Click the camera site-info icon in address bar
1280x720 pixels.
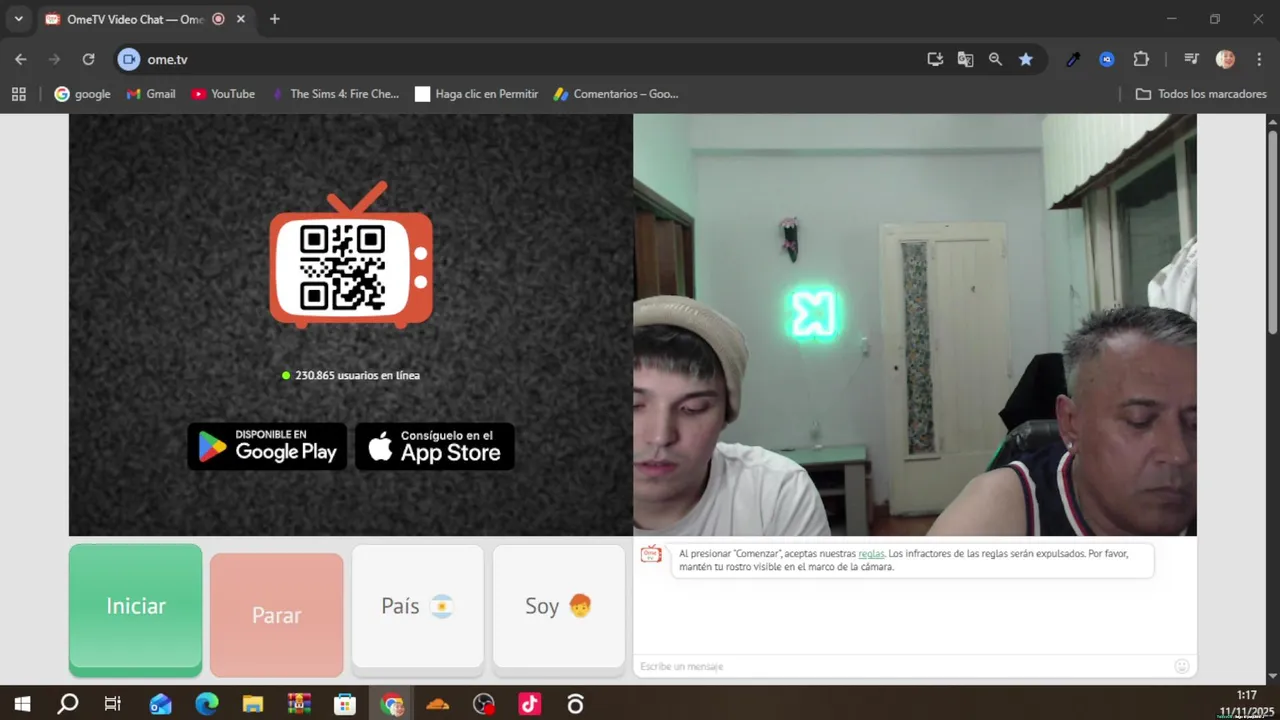click(x=129, y=59)
